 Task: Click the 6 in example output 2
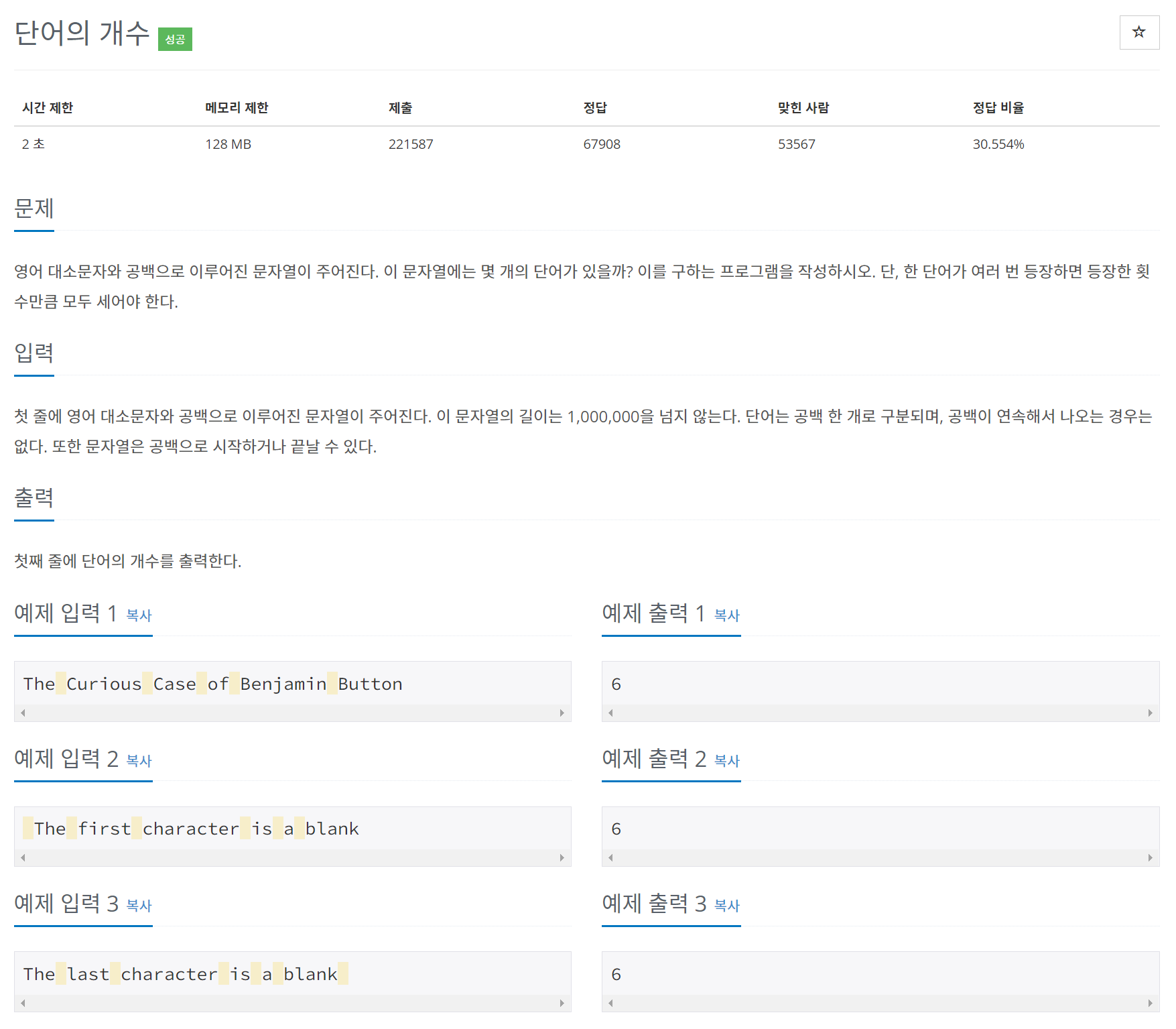pos(616,829)
